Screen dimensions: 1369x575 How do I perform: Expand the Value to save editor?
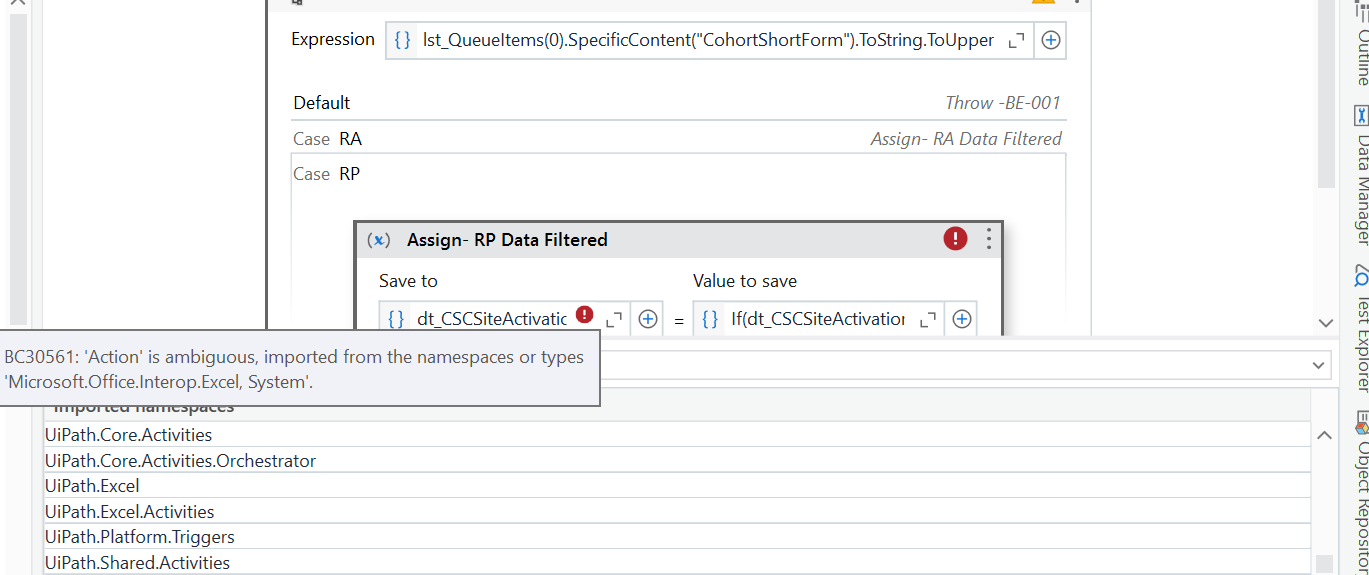928,319
